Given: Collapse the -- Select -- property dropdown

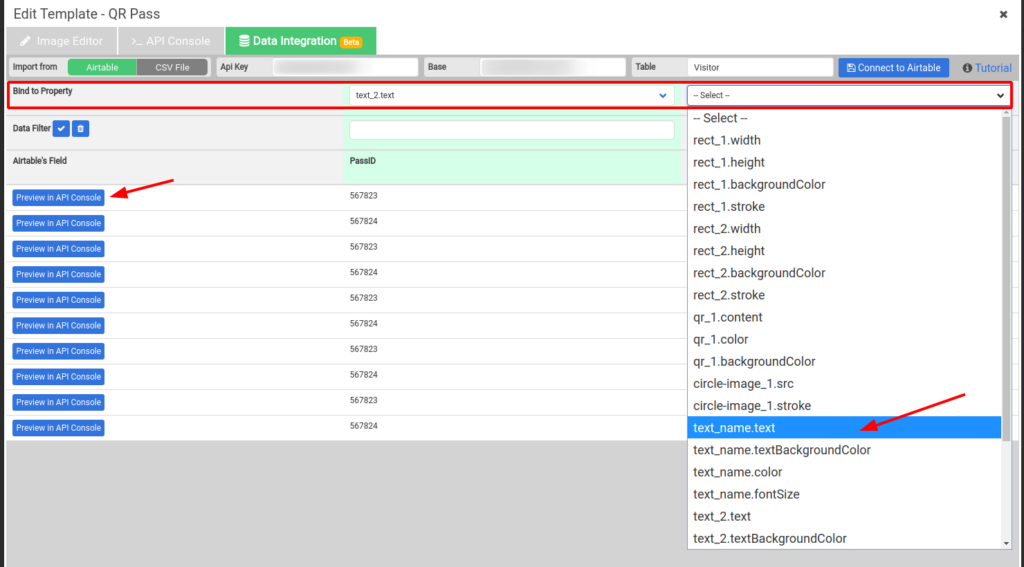Looking at the screenshot, I should tap(848, 95).
